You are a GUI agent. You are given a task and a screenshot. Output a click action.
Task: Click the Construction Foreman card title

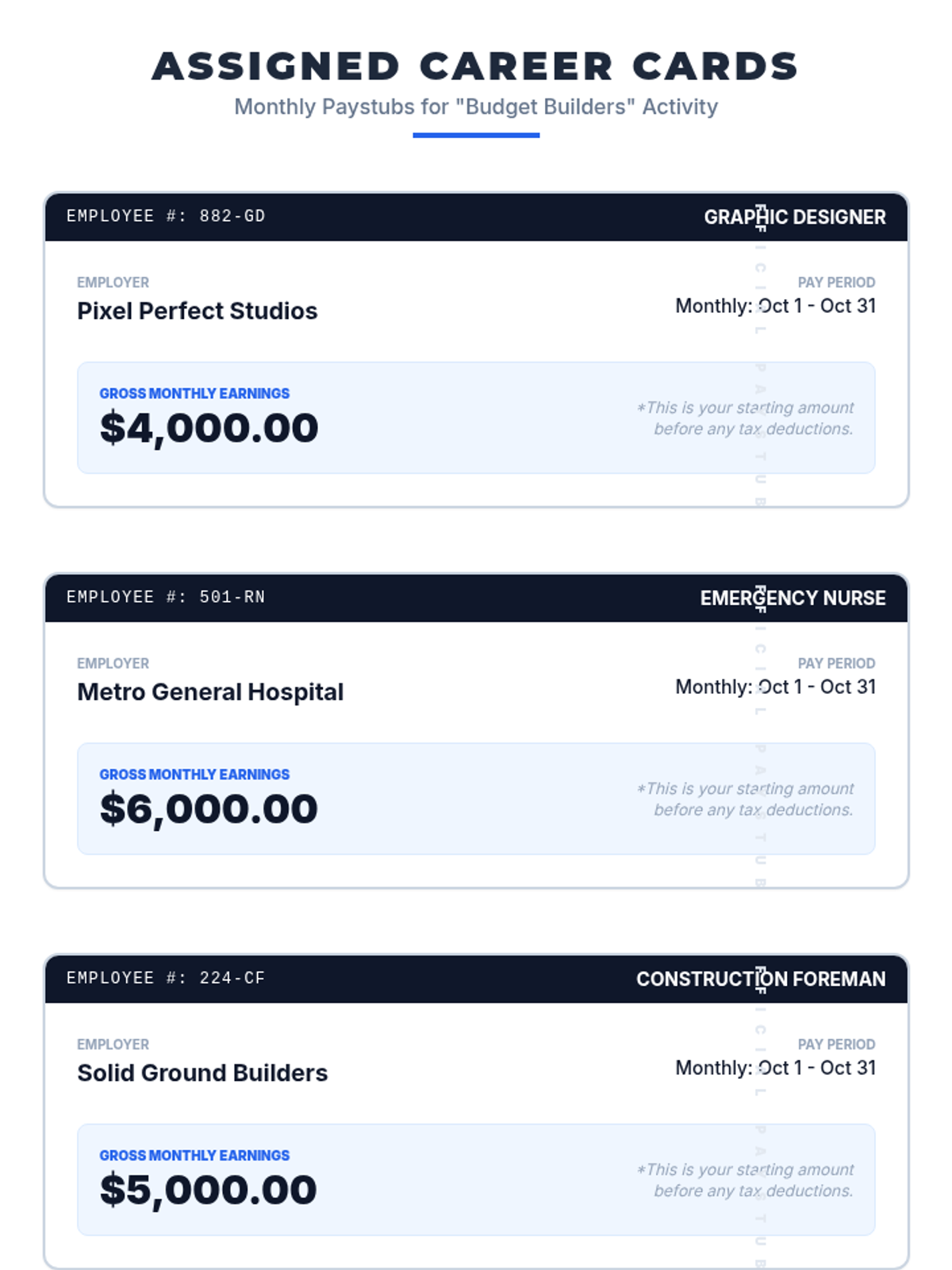click(761, 979)
